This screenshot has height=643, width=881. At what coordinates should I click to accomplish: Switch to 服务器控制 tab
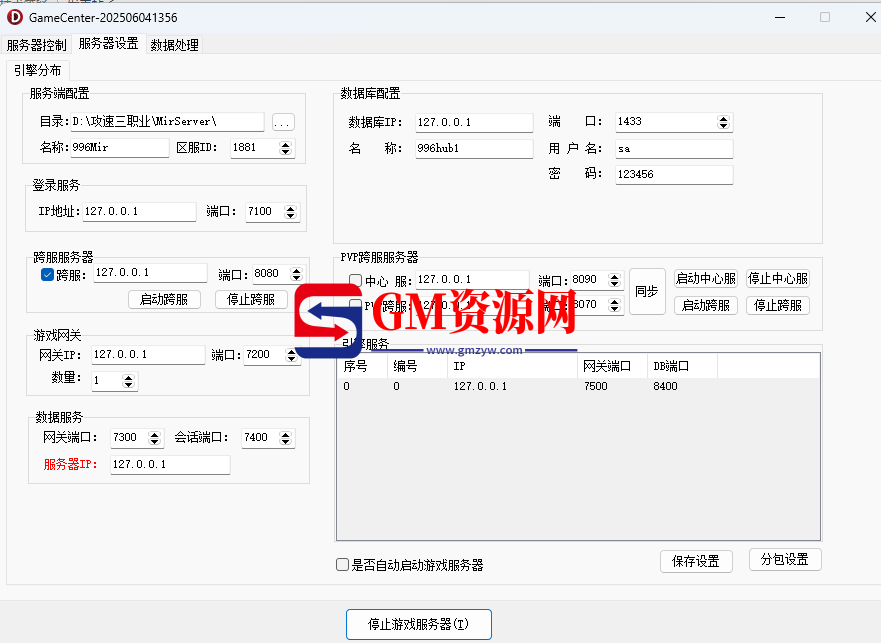(37, 45)
